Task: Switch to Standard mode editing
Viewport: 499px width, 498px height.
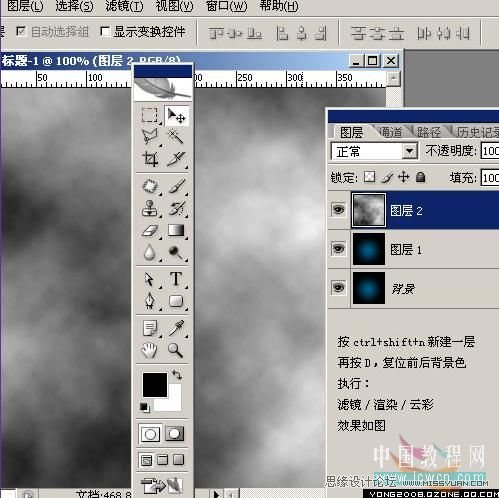Action: click(150, 434)
